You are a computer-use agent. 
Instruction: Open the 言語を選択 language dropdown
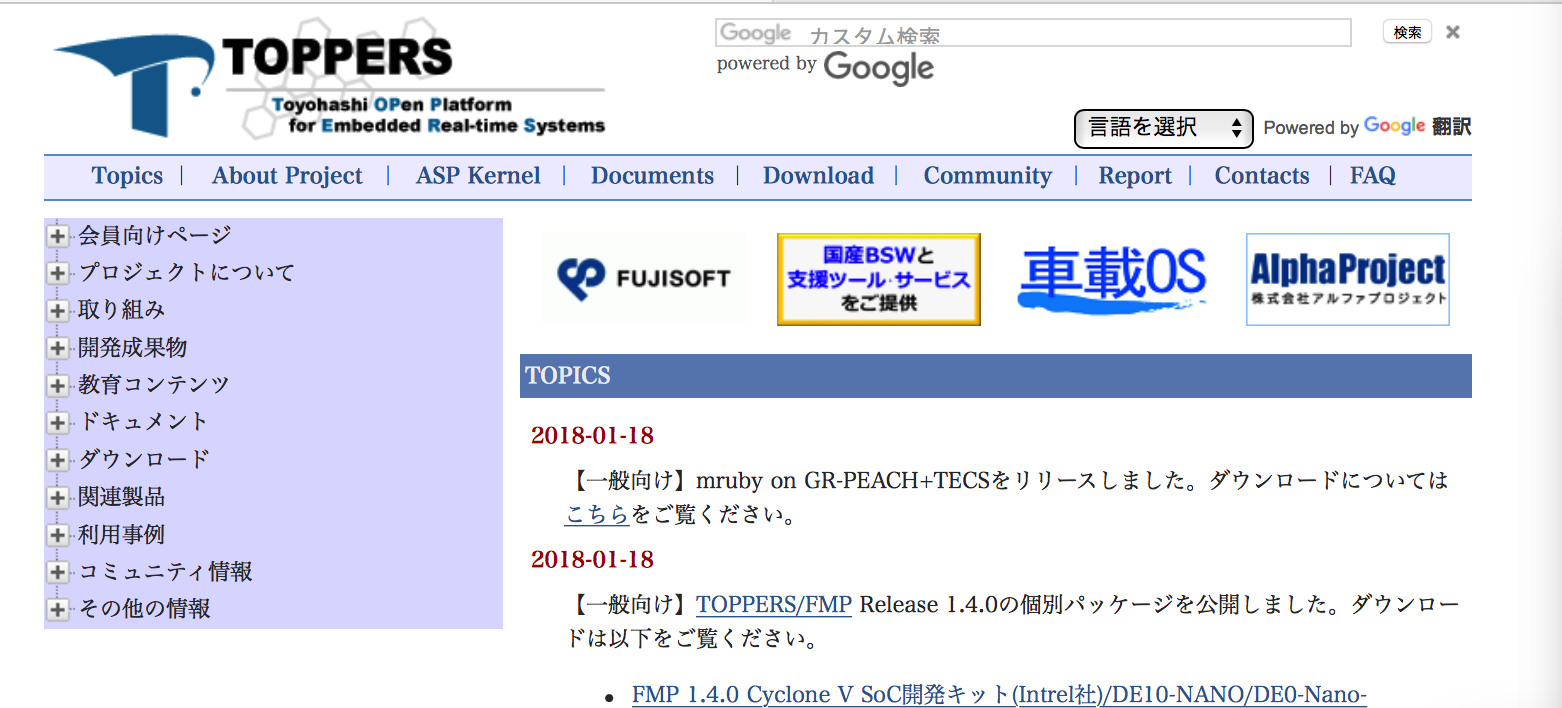[1163, 128]
